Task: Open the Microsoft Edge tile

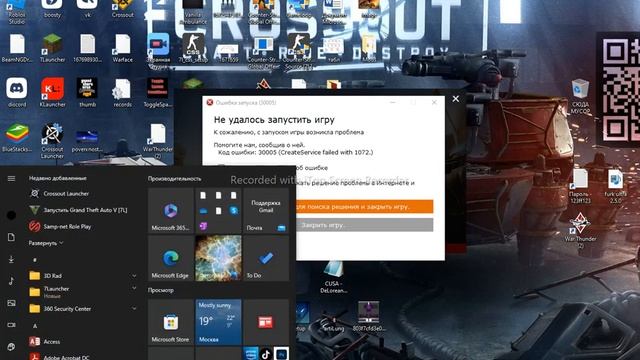Action: tap(171, 258)
